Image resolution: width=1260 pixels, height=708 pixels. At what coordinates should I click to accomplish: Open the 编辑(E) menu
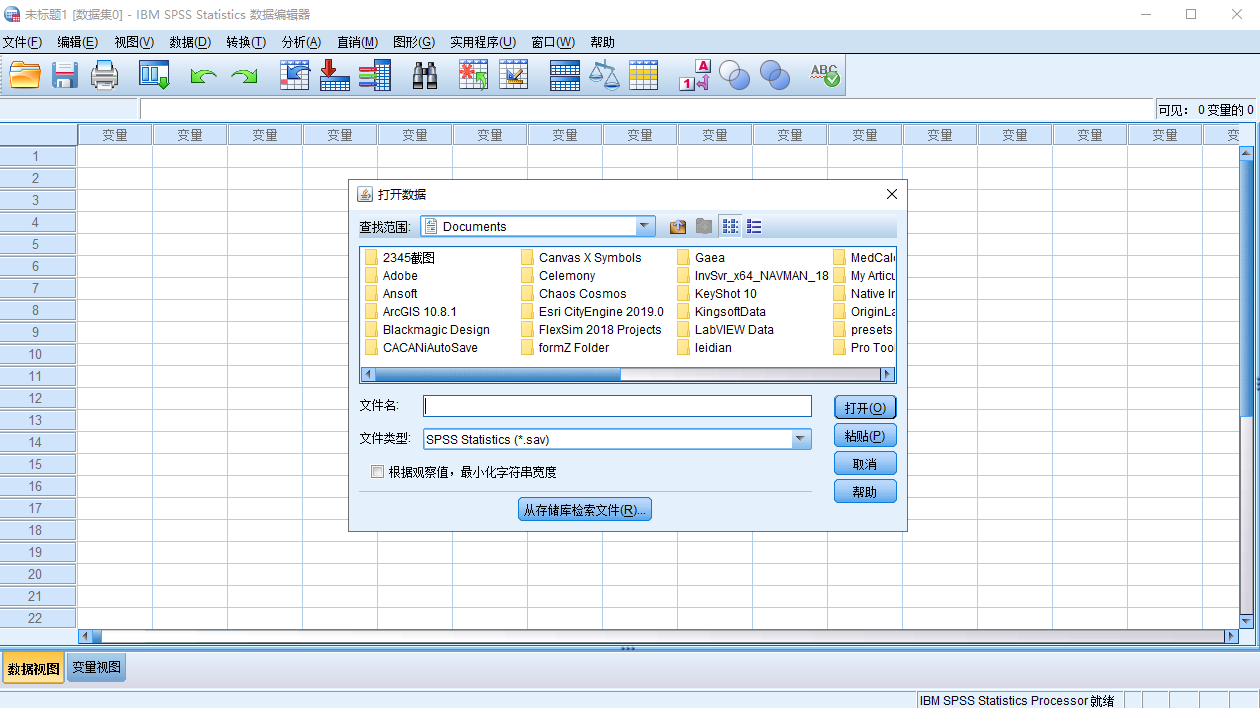click(77, 42)
